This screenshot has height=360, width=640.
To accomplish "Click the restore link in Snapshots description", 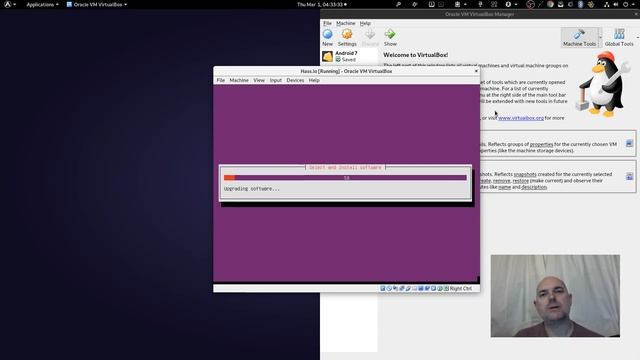I will [520, 180].
